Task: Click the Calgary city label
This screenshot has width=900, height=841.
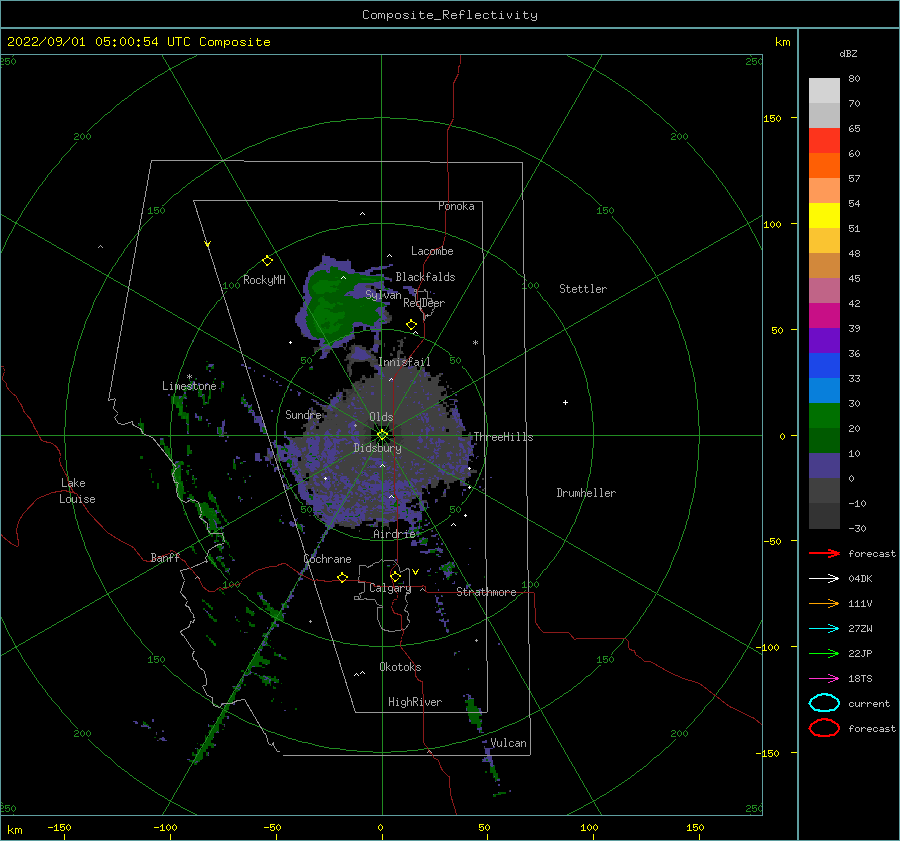Action: [390, 588]
